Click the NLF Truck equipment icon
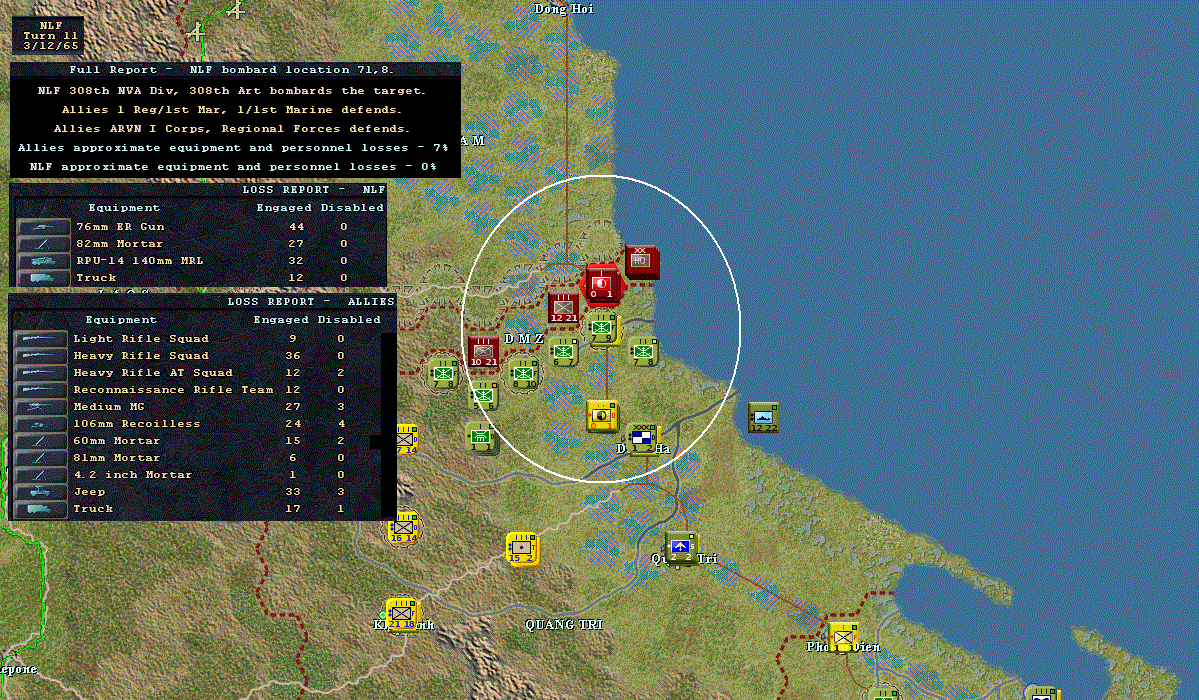This screenshot has height=700, width=1199. 43,278
